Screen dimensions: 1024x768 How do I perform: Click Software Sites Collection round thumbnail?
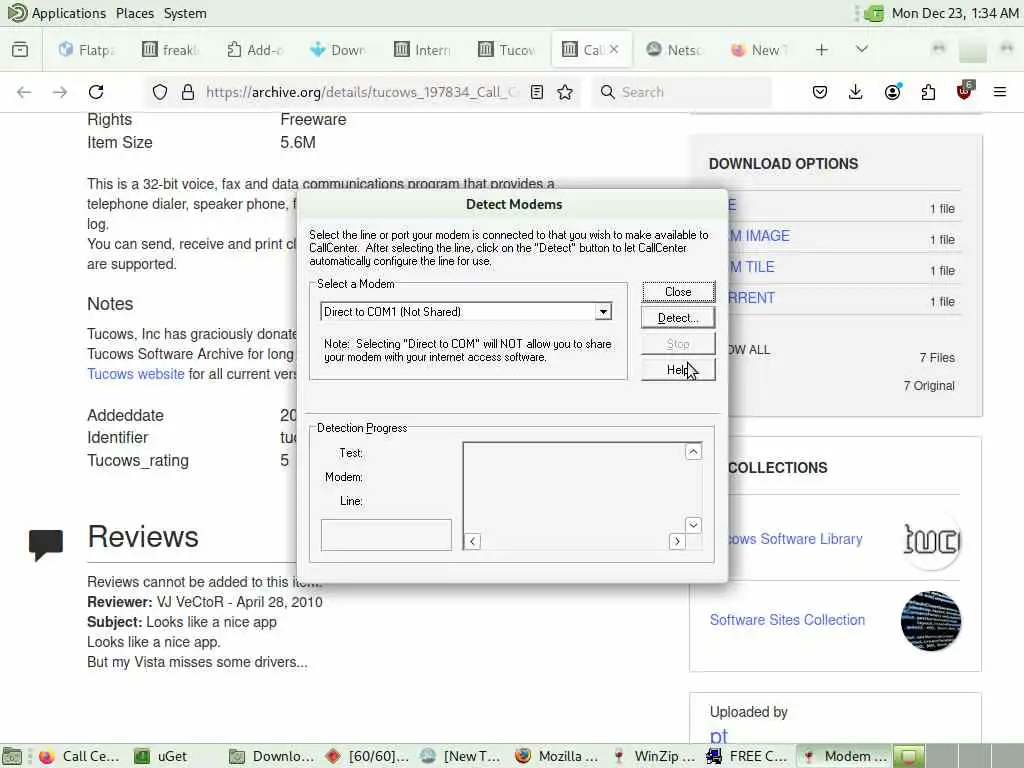pos(931,620)
